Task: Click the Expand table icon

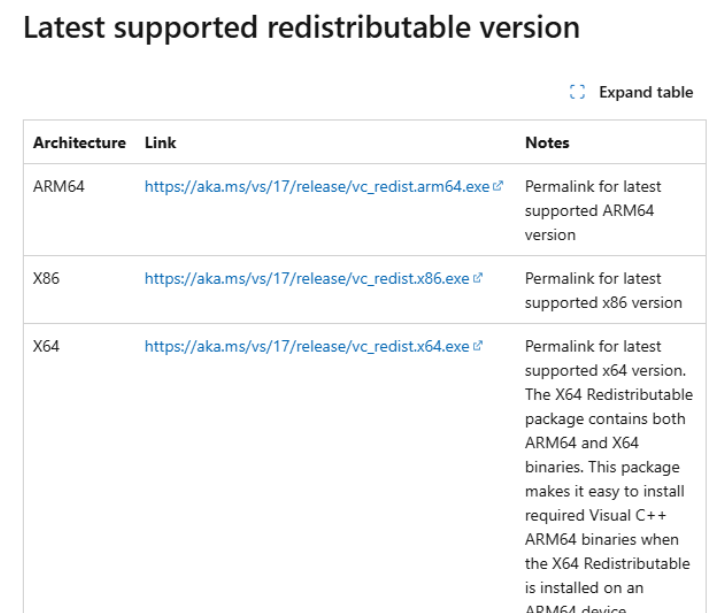Action: pyautogui.click(x=577, y=93)
